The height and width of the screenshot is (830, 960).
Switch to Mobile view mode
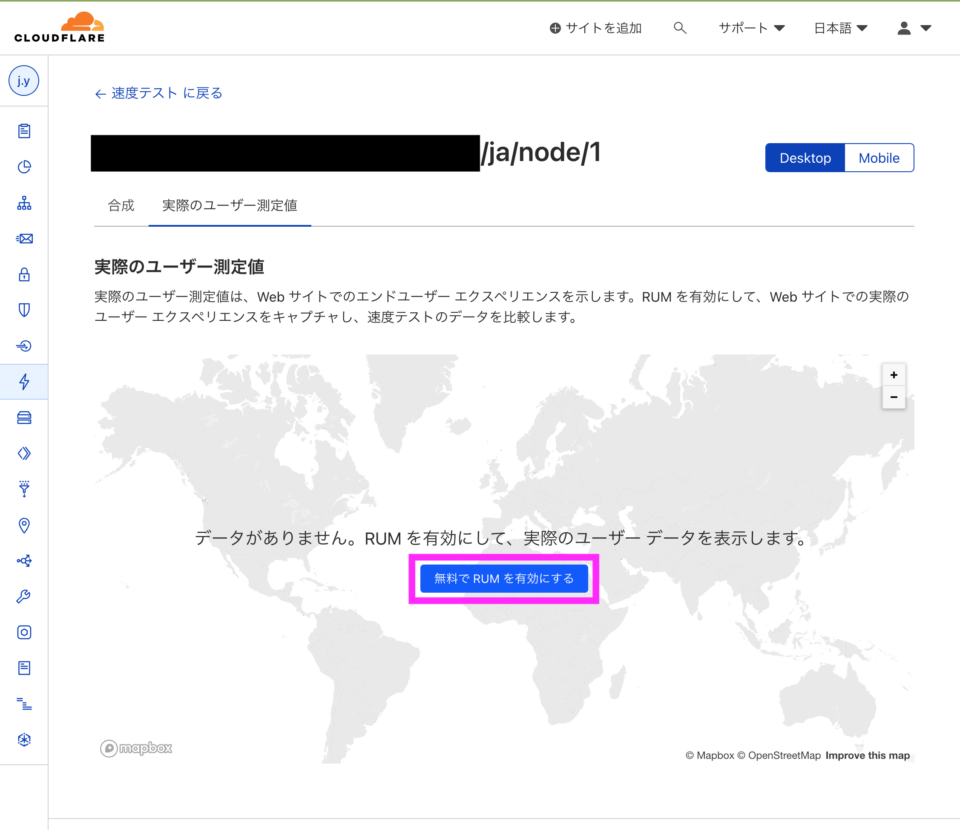[x=879, y=157]
